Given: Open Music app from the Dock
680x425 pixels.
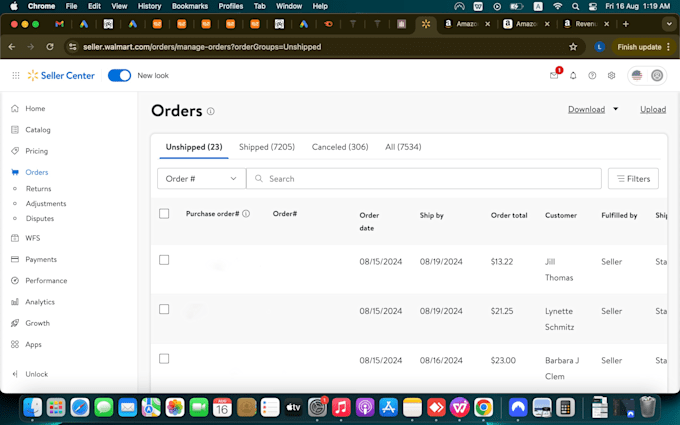Looking at the screenshot, I should click(x=341, y=408).
